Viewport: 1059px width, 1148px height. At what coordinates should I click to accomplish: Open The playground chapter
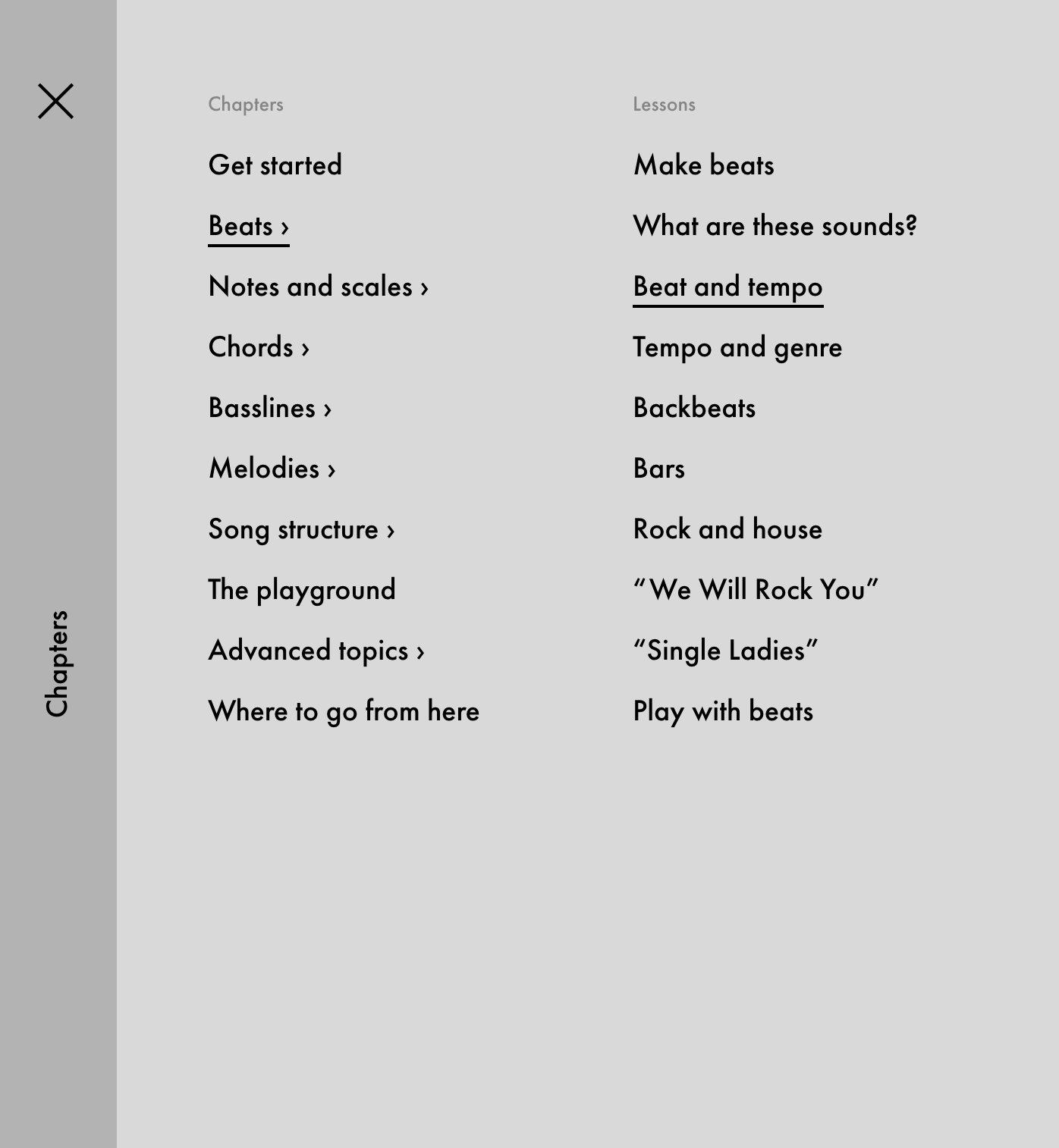pyautogui.click(x=302, y=590)
